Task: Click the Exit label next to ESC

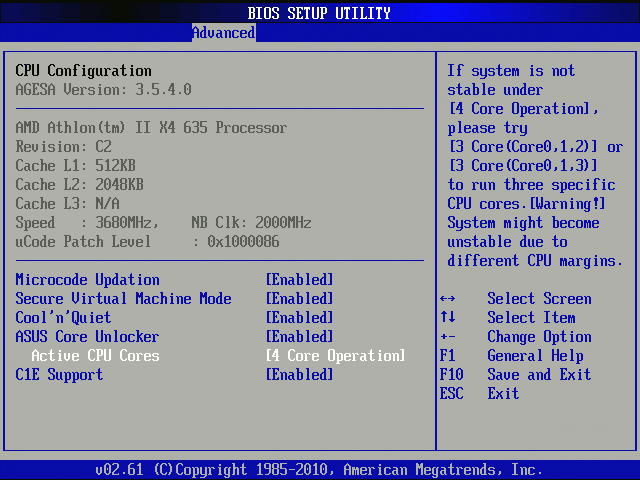Action: 503,393
